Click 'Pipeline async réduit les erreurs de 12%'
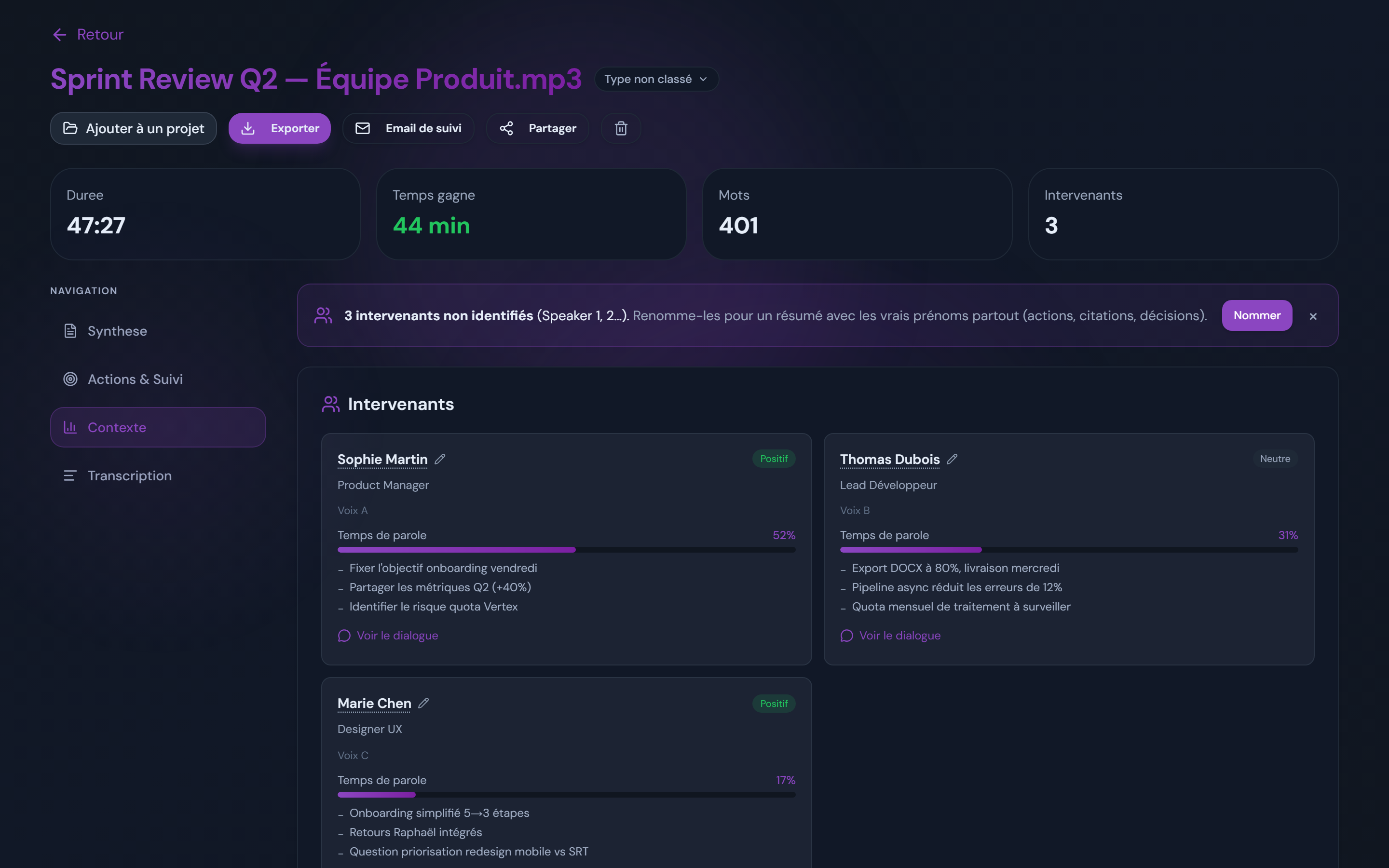1389x868 pixels. pos(957,587)
